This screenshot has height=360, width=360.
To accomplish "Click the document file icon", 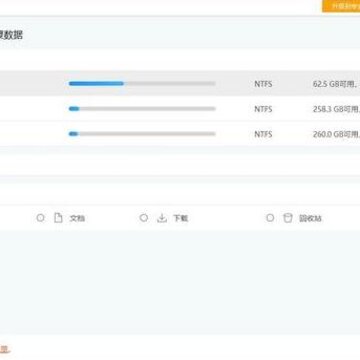I will tap(58, 218).
